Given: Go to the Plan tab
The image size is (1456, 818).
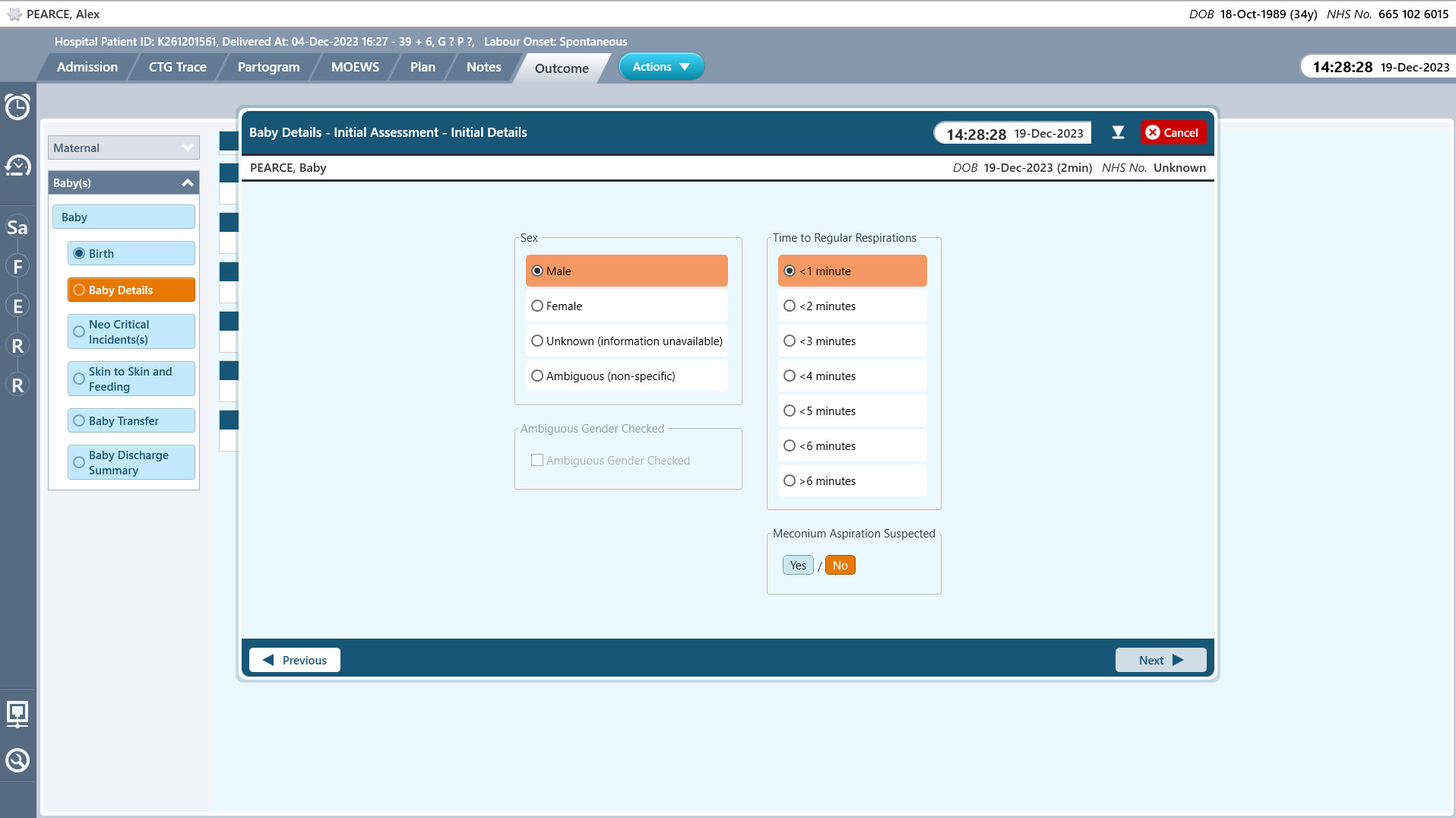Looking at the screenshot, I should (423, 67).
